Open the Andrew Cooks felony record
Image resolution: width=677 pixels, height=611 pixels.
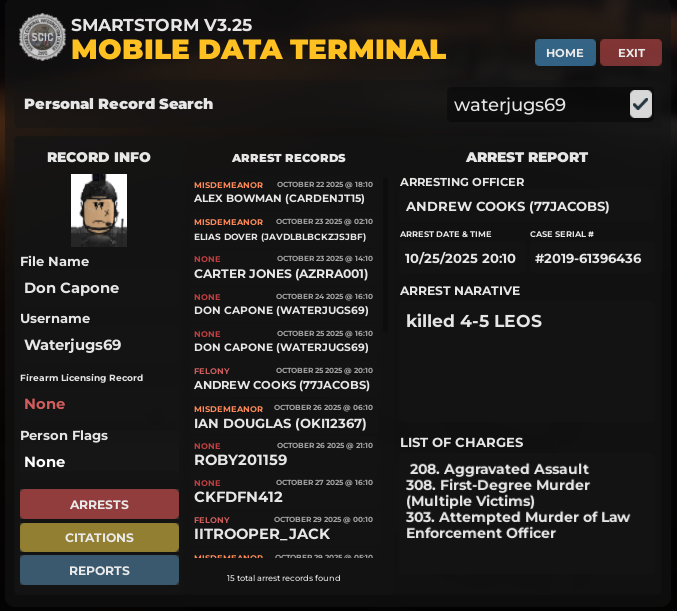(283, 378)
